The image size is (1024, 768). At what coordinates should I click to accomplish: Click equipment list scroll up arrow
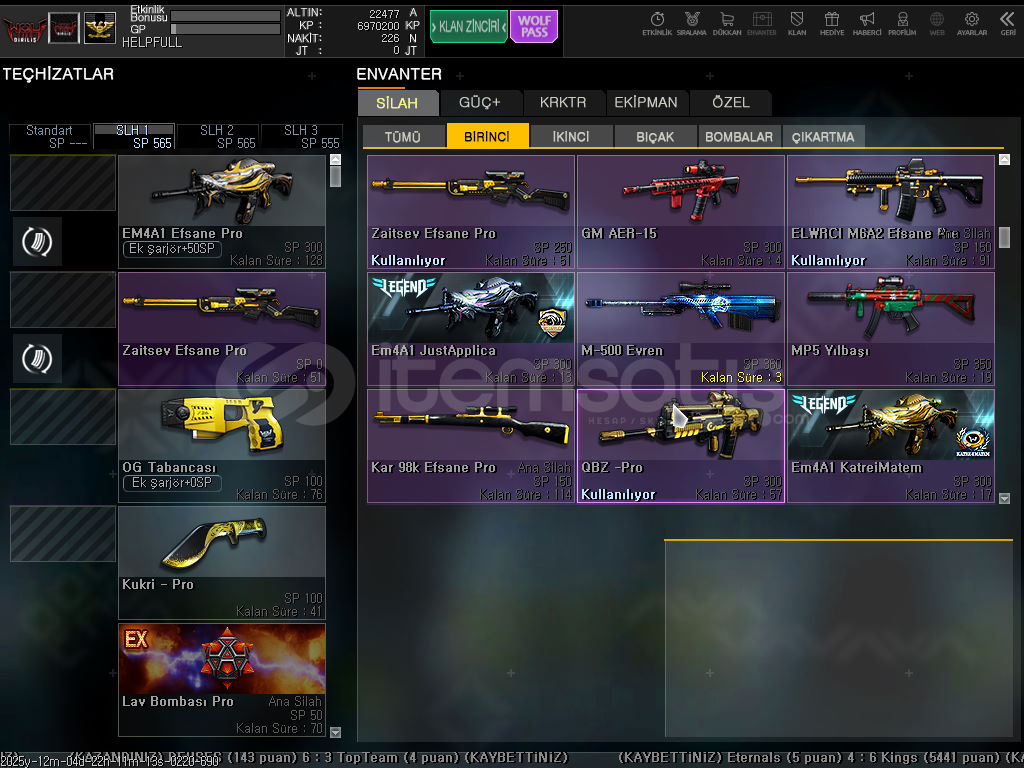coord(335,159)
